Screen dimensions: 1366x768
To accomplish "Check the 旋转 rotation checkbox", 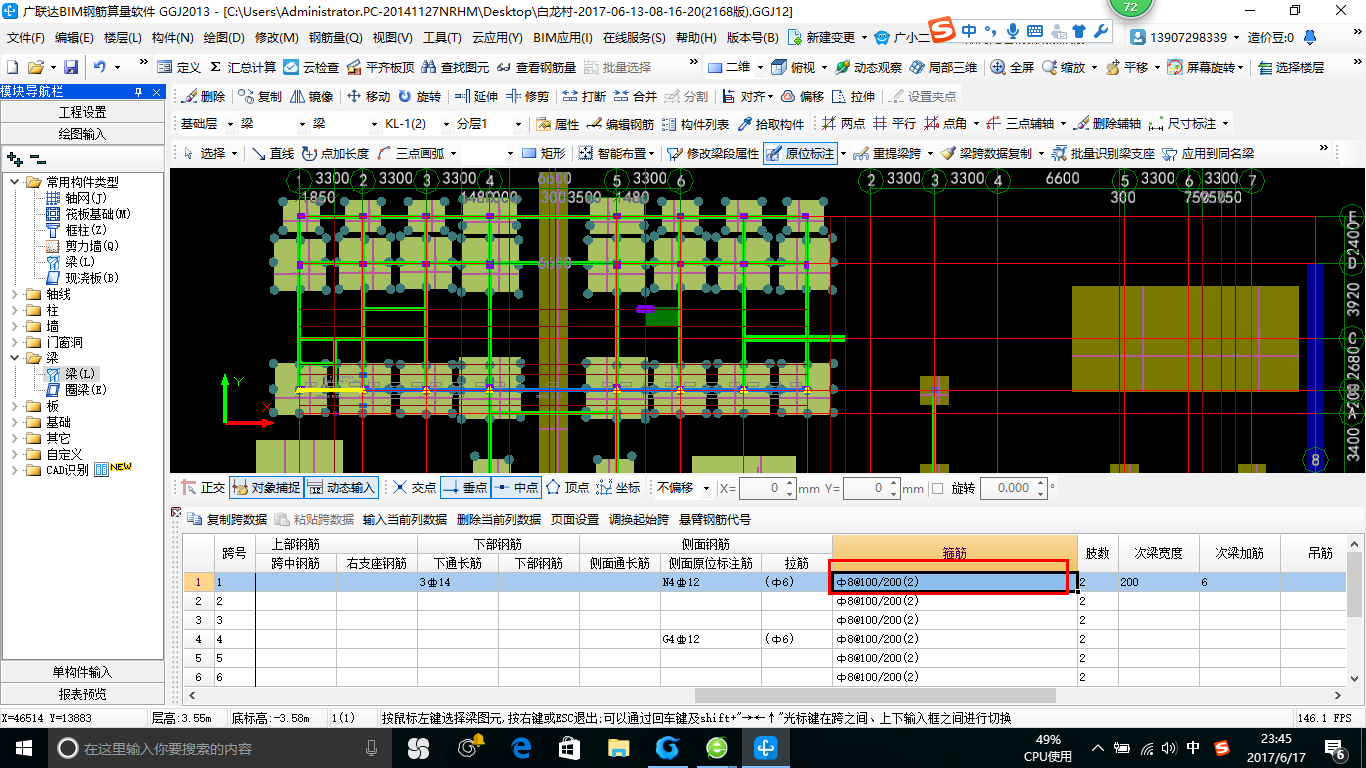I will pos(937,488).
